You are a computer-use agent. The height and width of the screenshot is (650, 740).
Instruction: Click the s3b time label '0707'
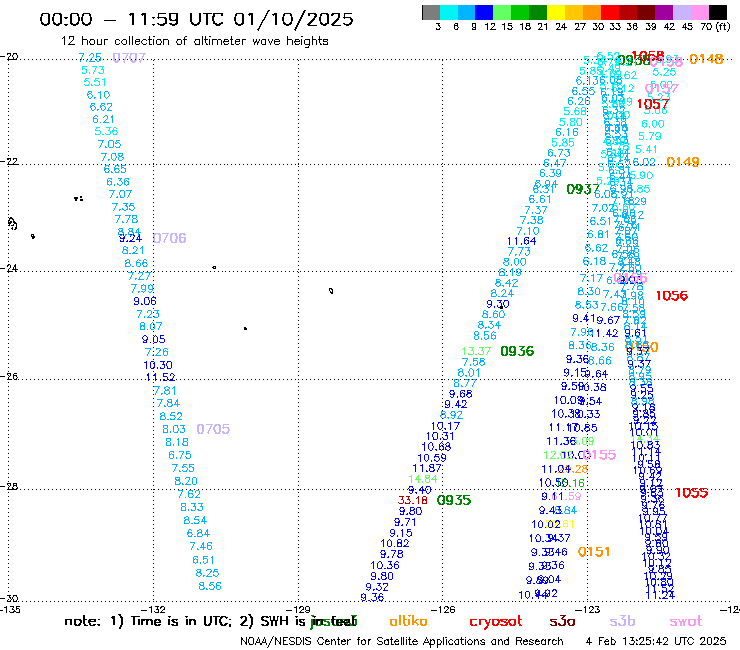(129, 58)
